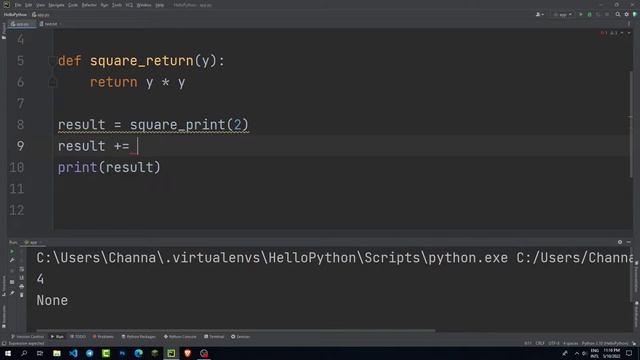Open the Run tool window button
Image resolution: width=640 pixels, height=360 pixels.
click(x=57, y=337)
